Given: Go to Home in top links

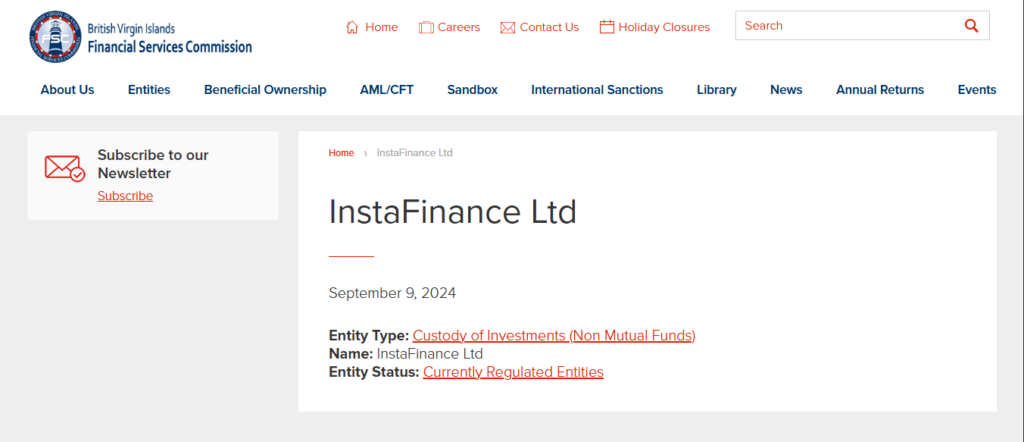Looking at the screenshot, I should click(x=381, y=27).
